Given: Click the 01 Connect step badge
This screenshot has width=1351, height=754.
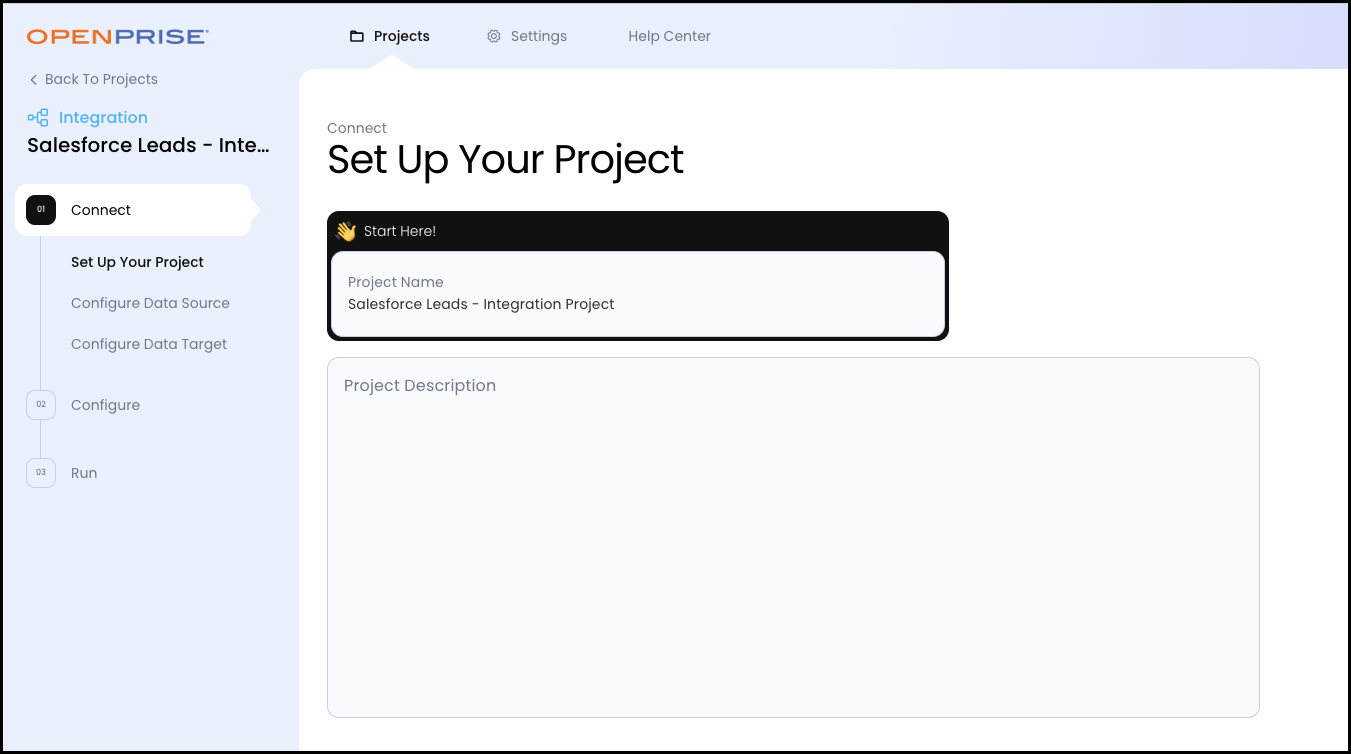Looking at the screenshot, I should point(41,210).
